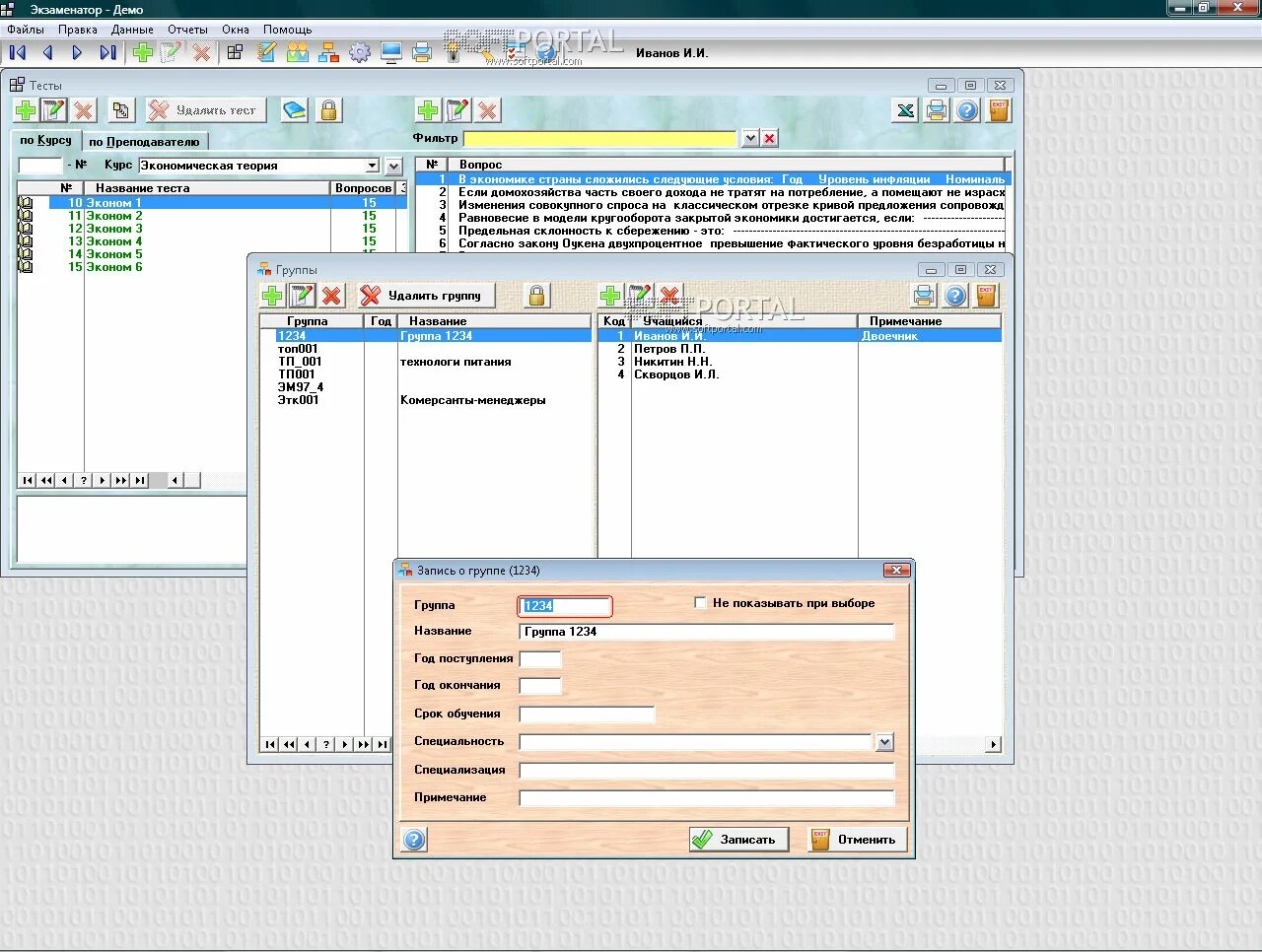Screen dimensions: 1262x952
Task: Click 'Удалить группу' button
Action: (x=424, y=295)
